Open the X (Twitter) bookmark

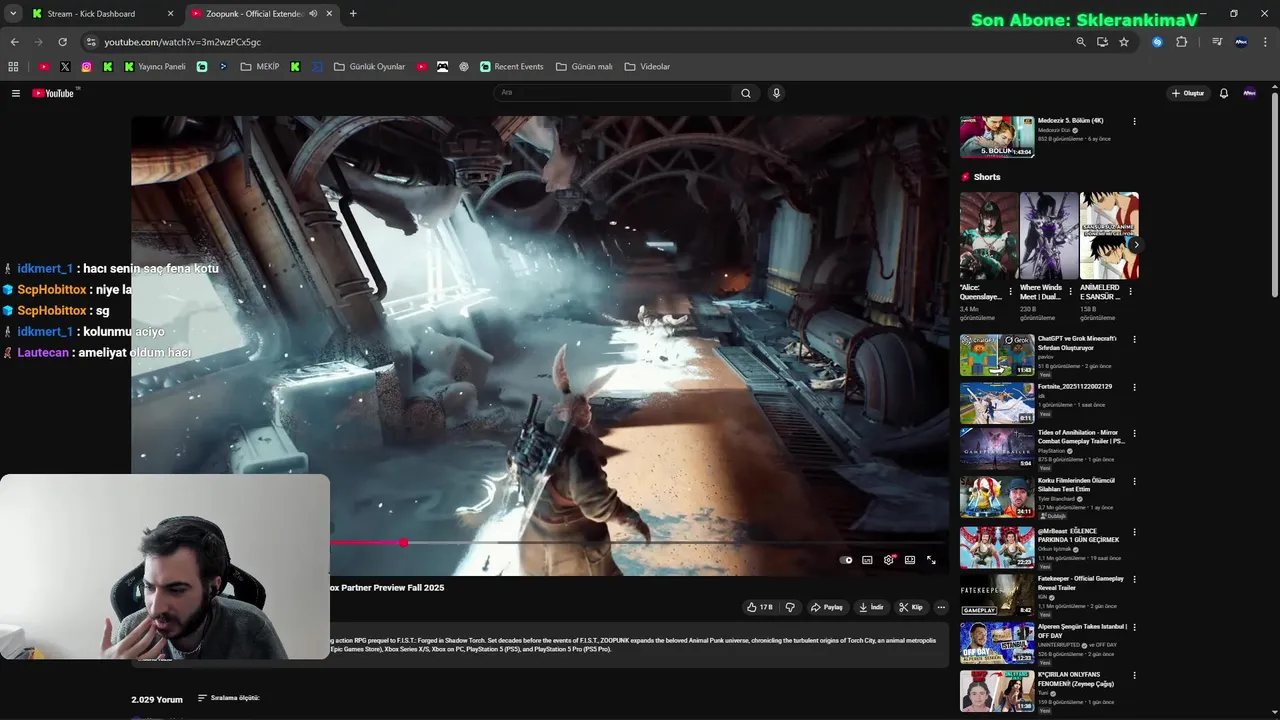(65, 67)
